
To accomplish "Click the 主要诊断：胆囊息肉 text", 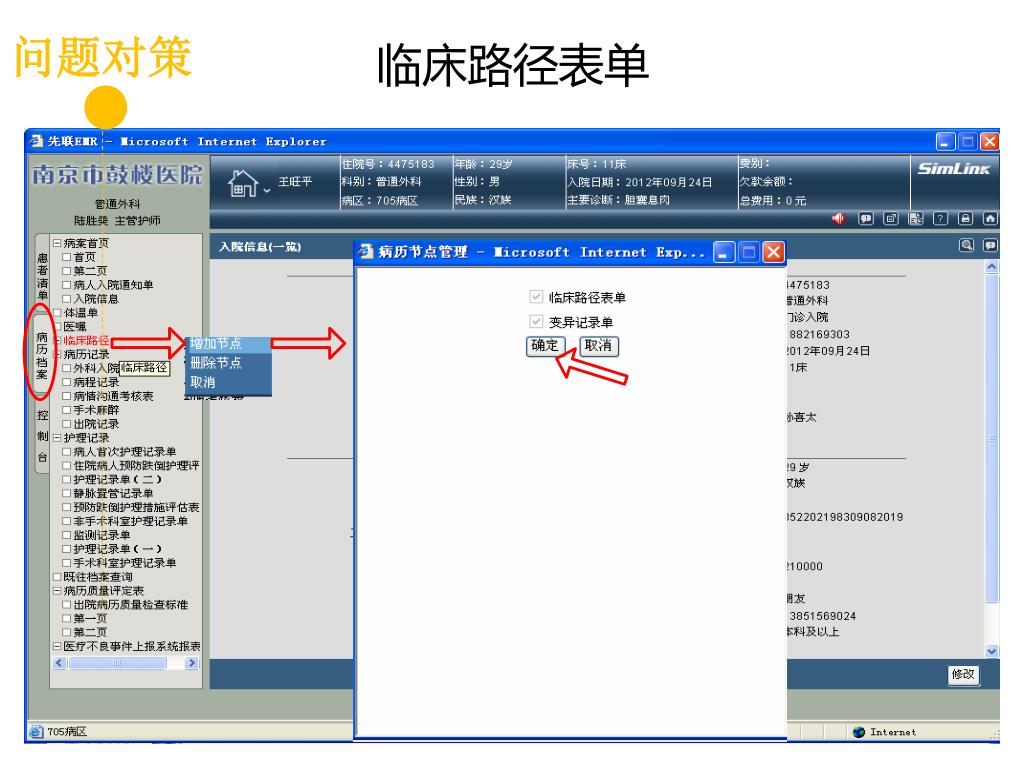I will [618, 200].
